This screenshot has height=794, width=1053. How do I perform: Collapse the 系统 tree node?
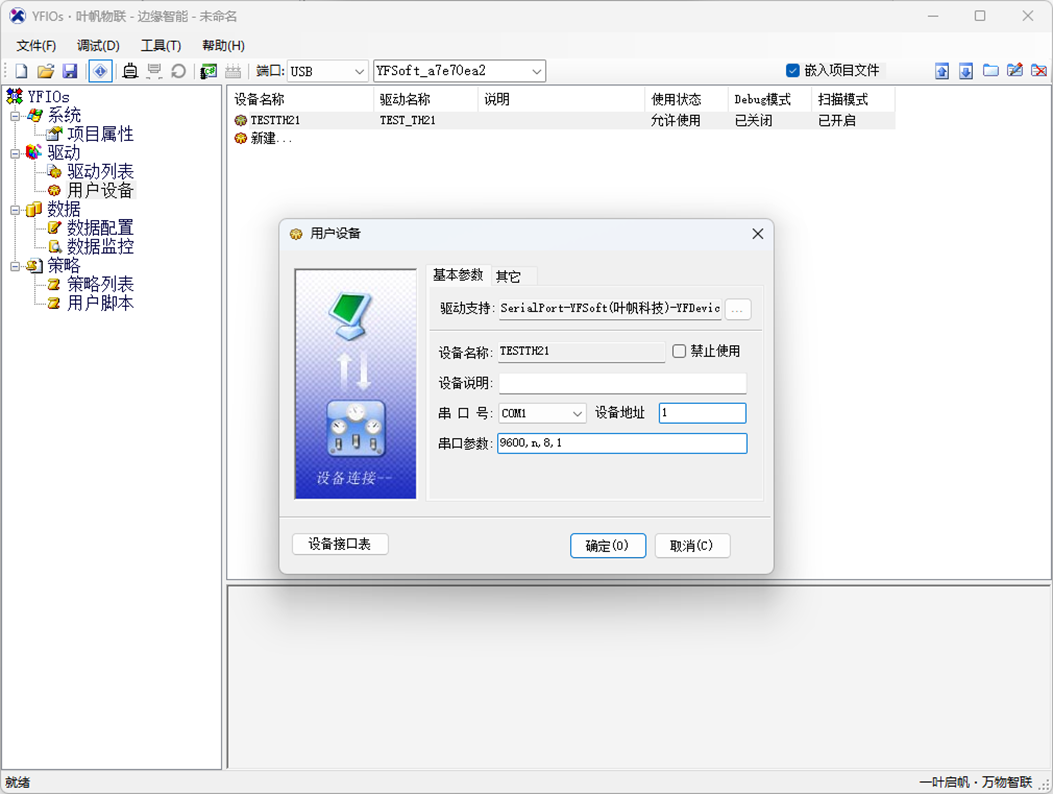15,116
